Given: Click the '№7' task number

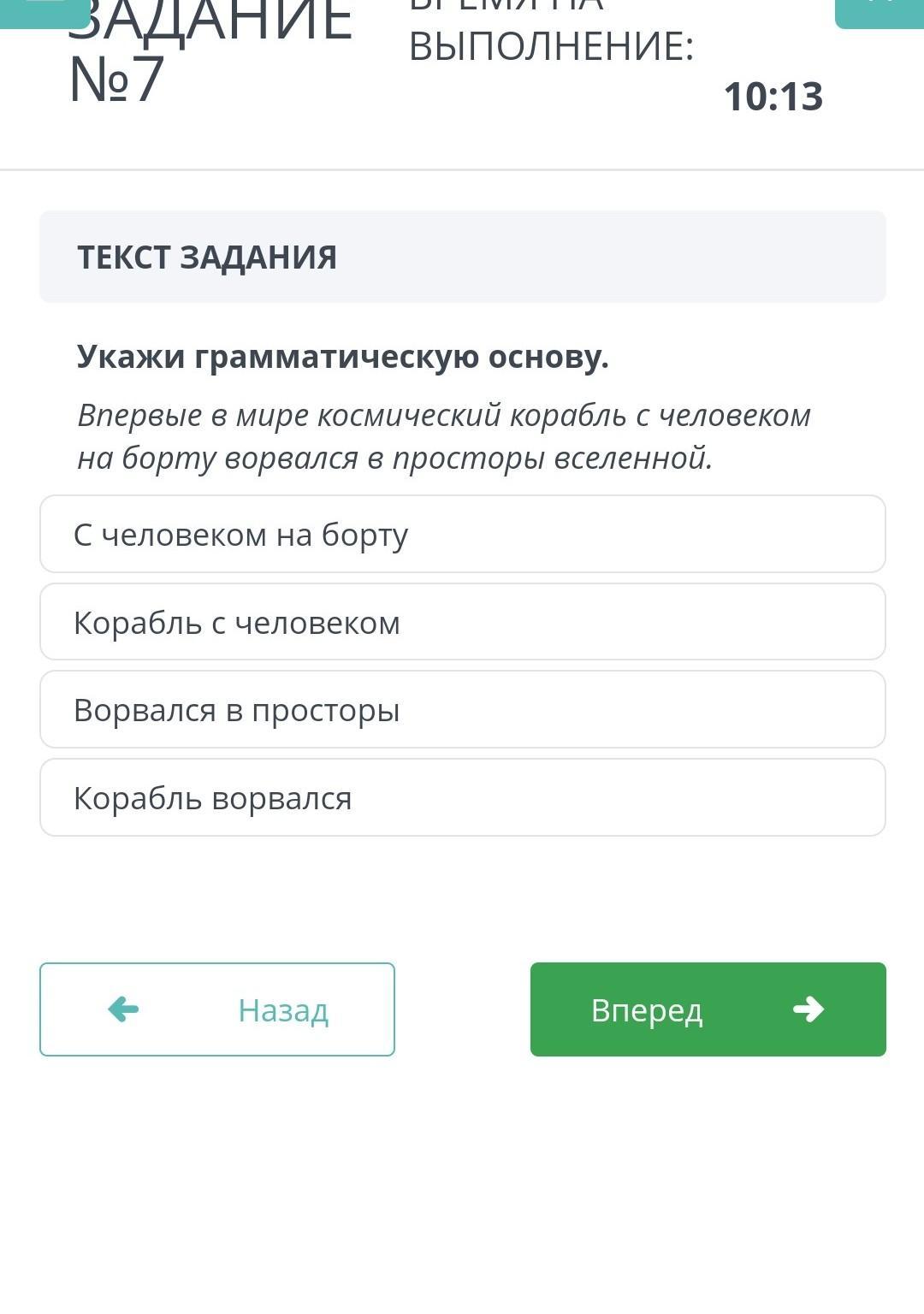Looking at the screenshot, I should pos(116,80).
